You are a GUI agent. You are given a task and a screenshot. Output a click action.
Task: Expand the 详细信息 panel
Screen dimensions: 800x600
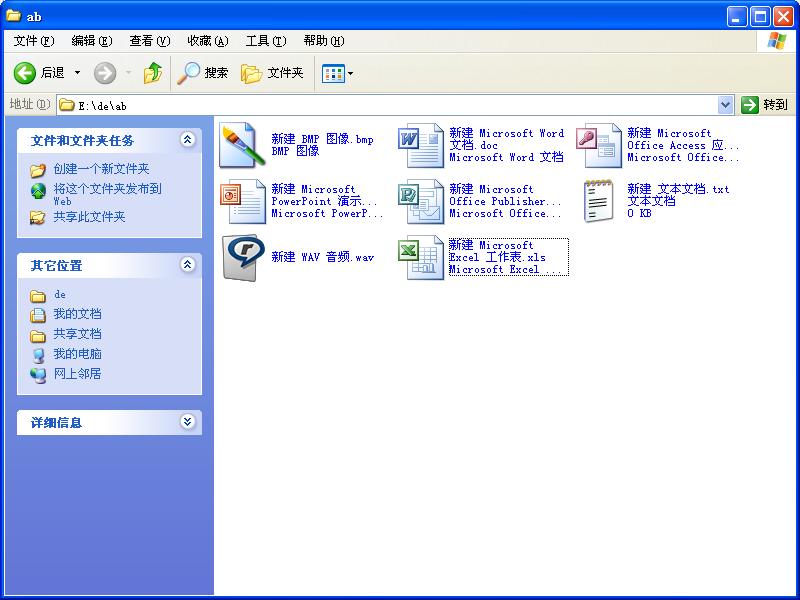188,421
